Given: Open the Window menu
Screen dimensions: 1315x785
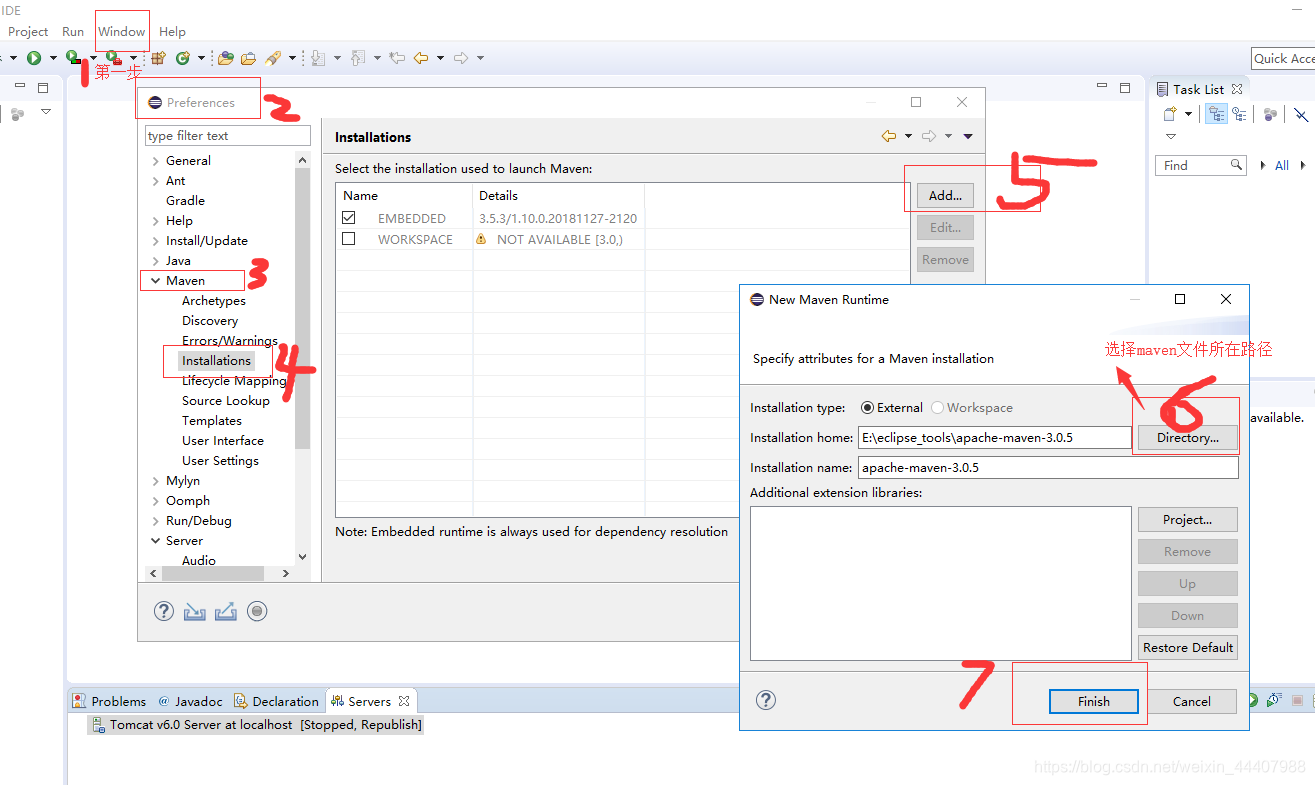Looking at the screenshot, I should point(121,32).
